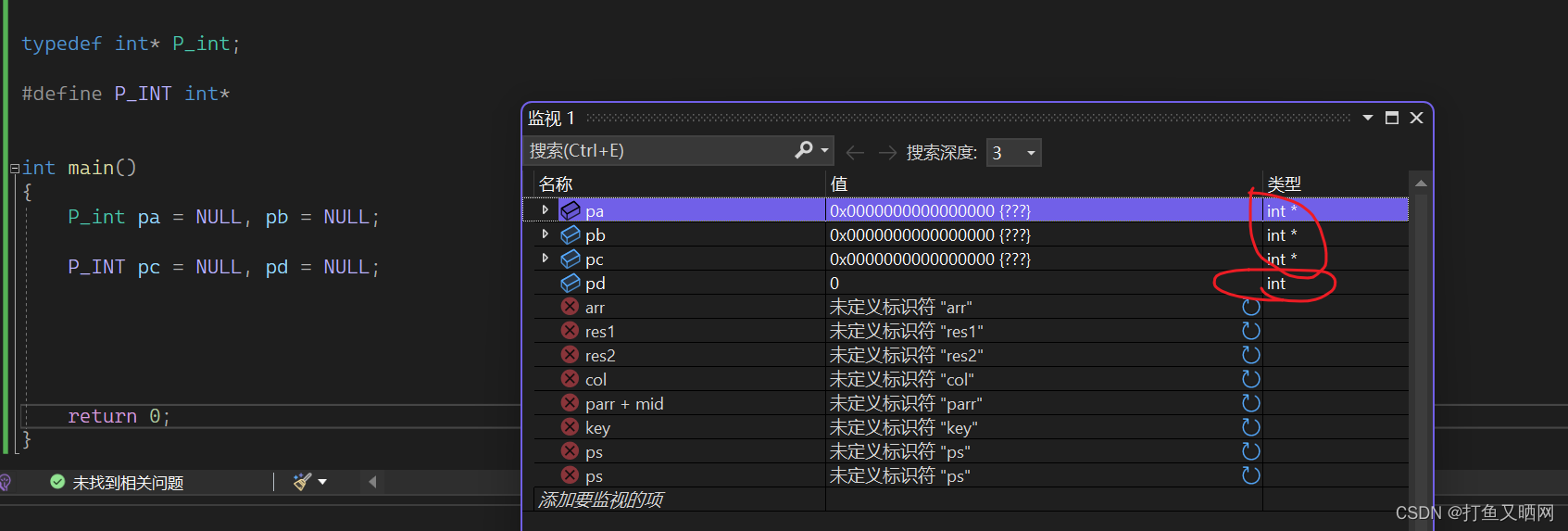Go to previous search result arrow
Screen dimensions: 1568x531
[x=856, y=152]
